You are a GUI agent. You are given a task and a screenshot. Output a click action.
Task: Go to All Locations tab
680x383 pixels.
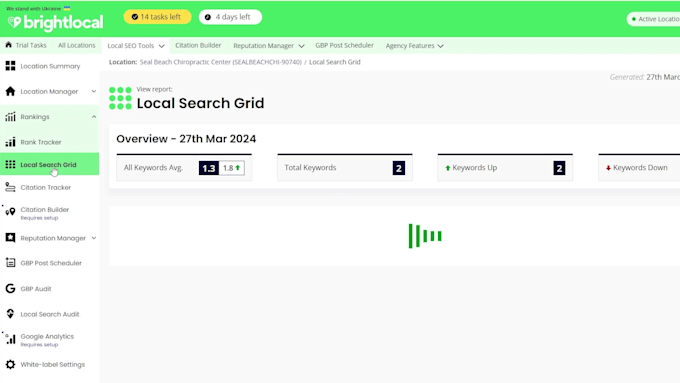77,45
